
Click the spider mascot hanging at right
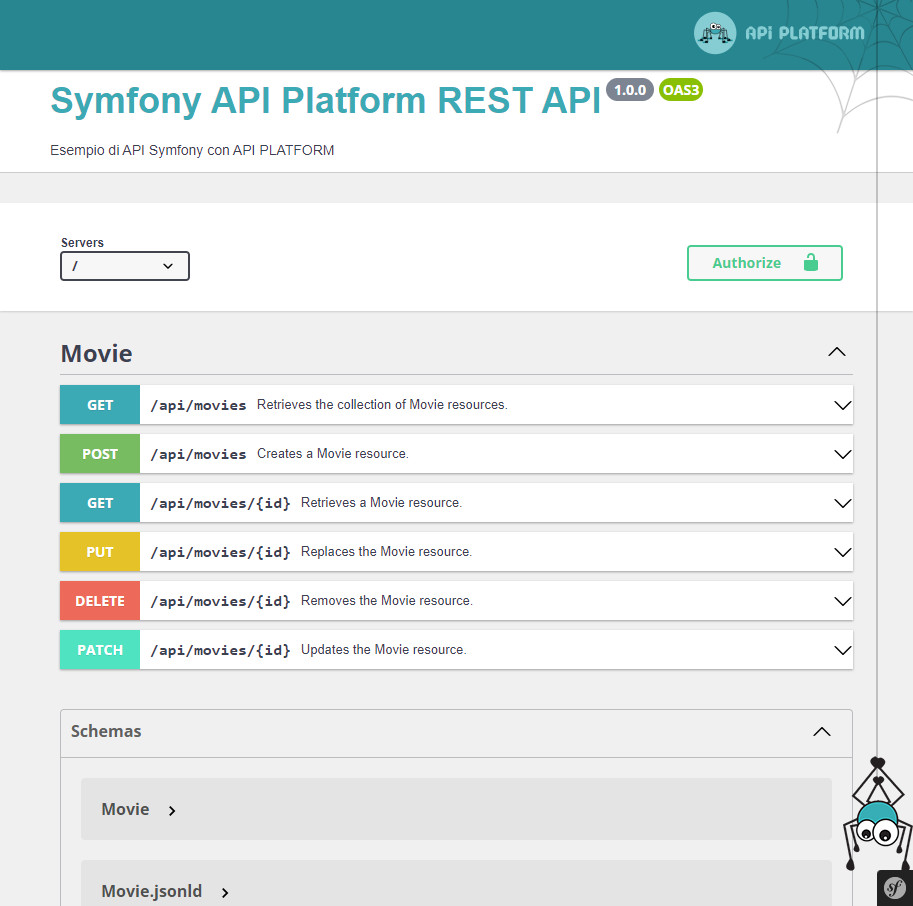pos(876,814)
